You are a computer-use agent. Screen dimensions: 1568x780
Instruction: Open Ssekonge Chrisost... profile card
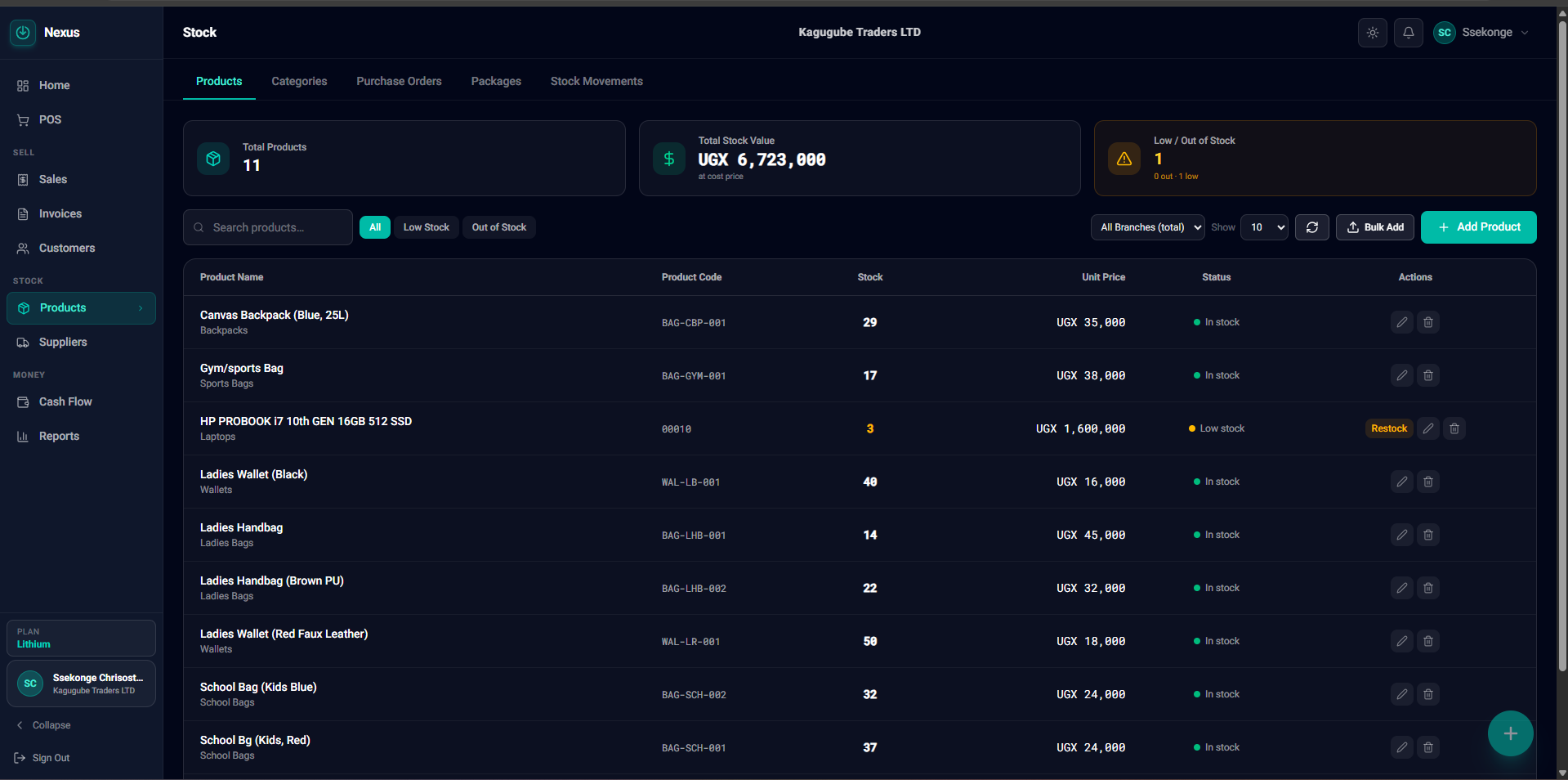pyautogui.click(x=81, y=684)
